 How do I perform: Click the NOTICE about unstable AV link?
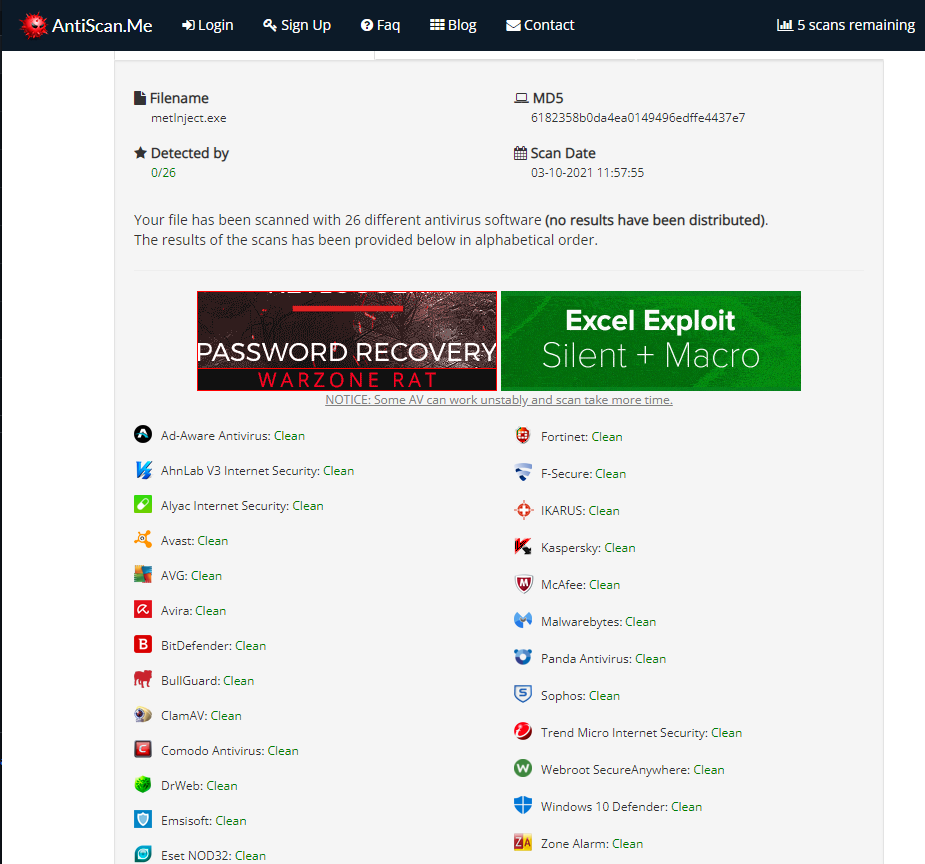coord(498,400)
